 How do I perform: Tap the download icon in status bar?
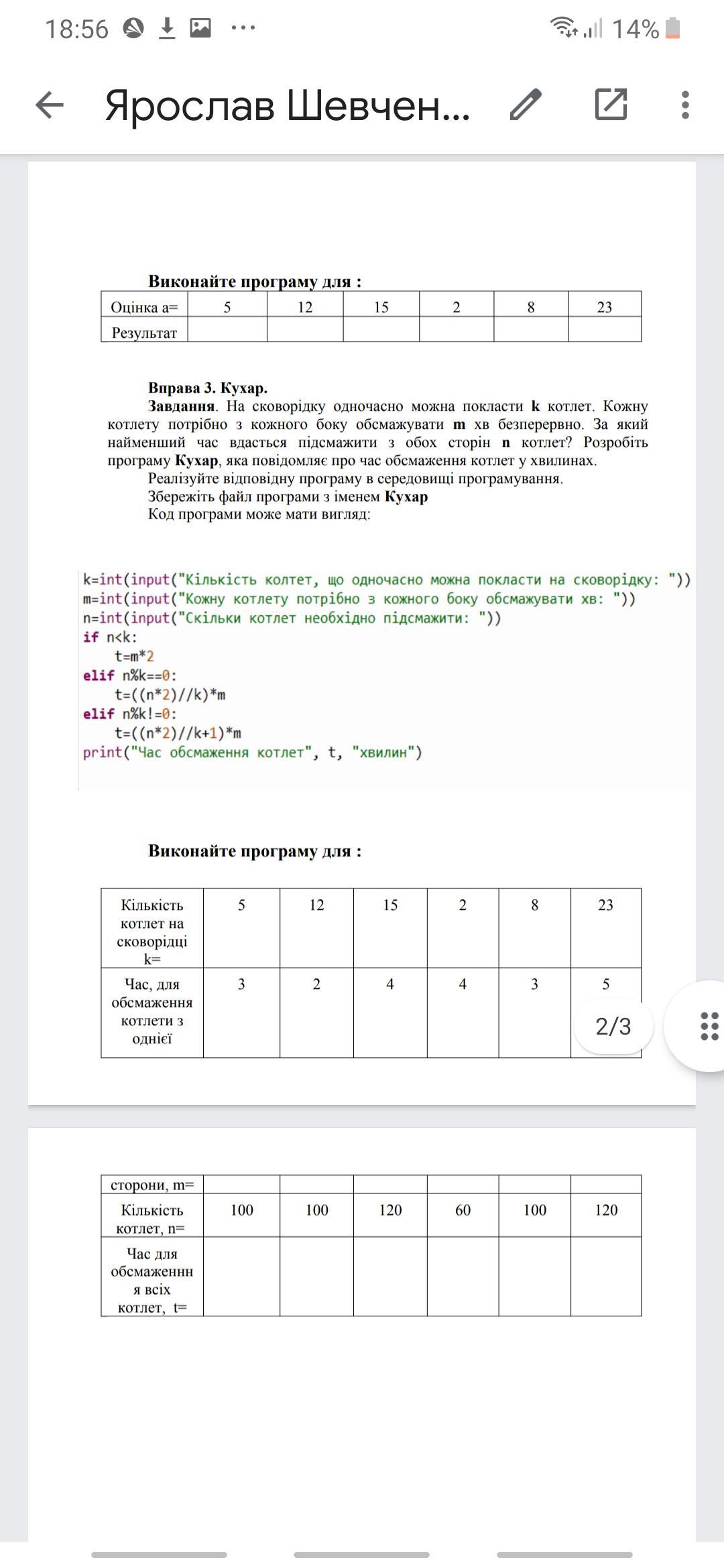[167, 28]
